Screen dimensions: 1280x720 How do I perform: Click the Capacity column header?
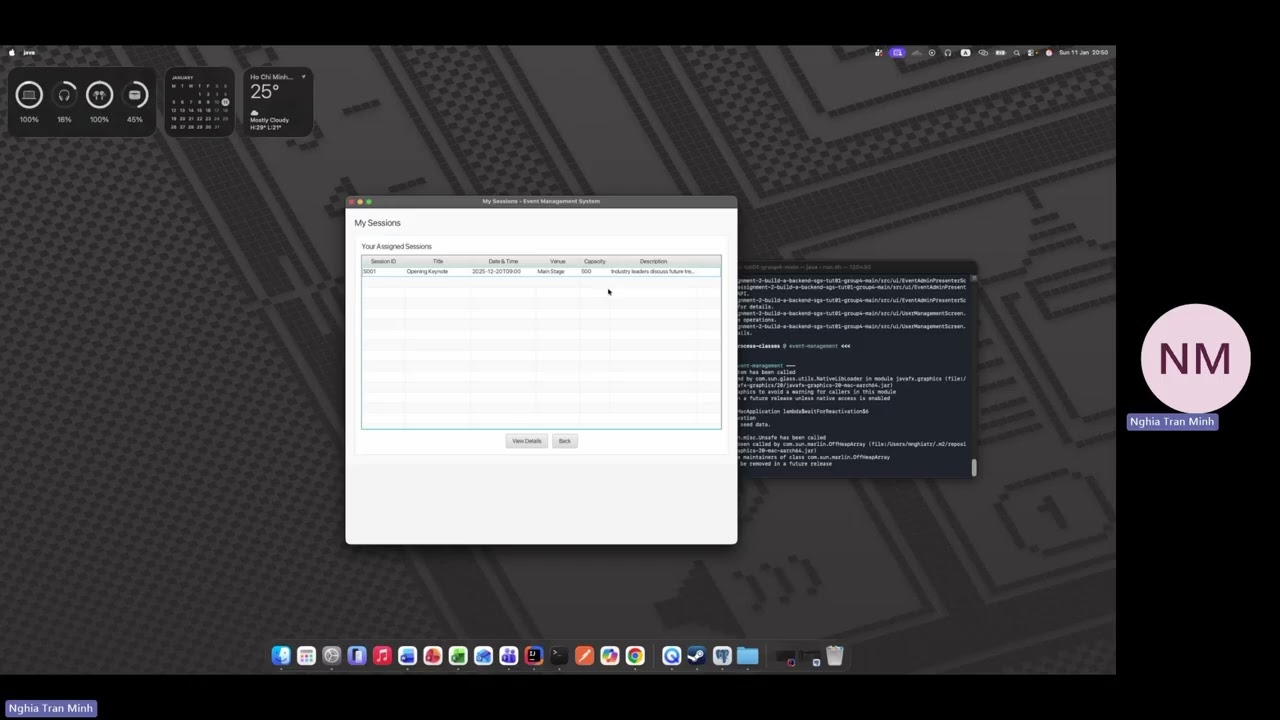[595, 261]
